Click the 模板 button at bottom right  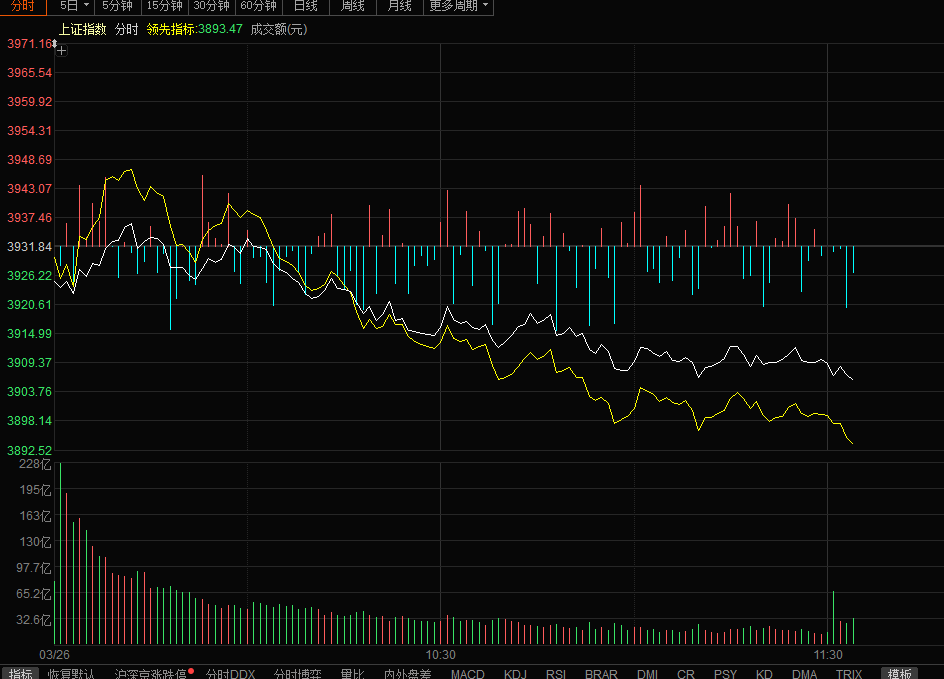(900, 673)
